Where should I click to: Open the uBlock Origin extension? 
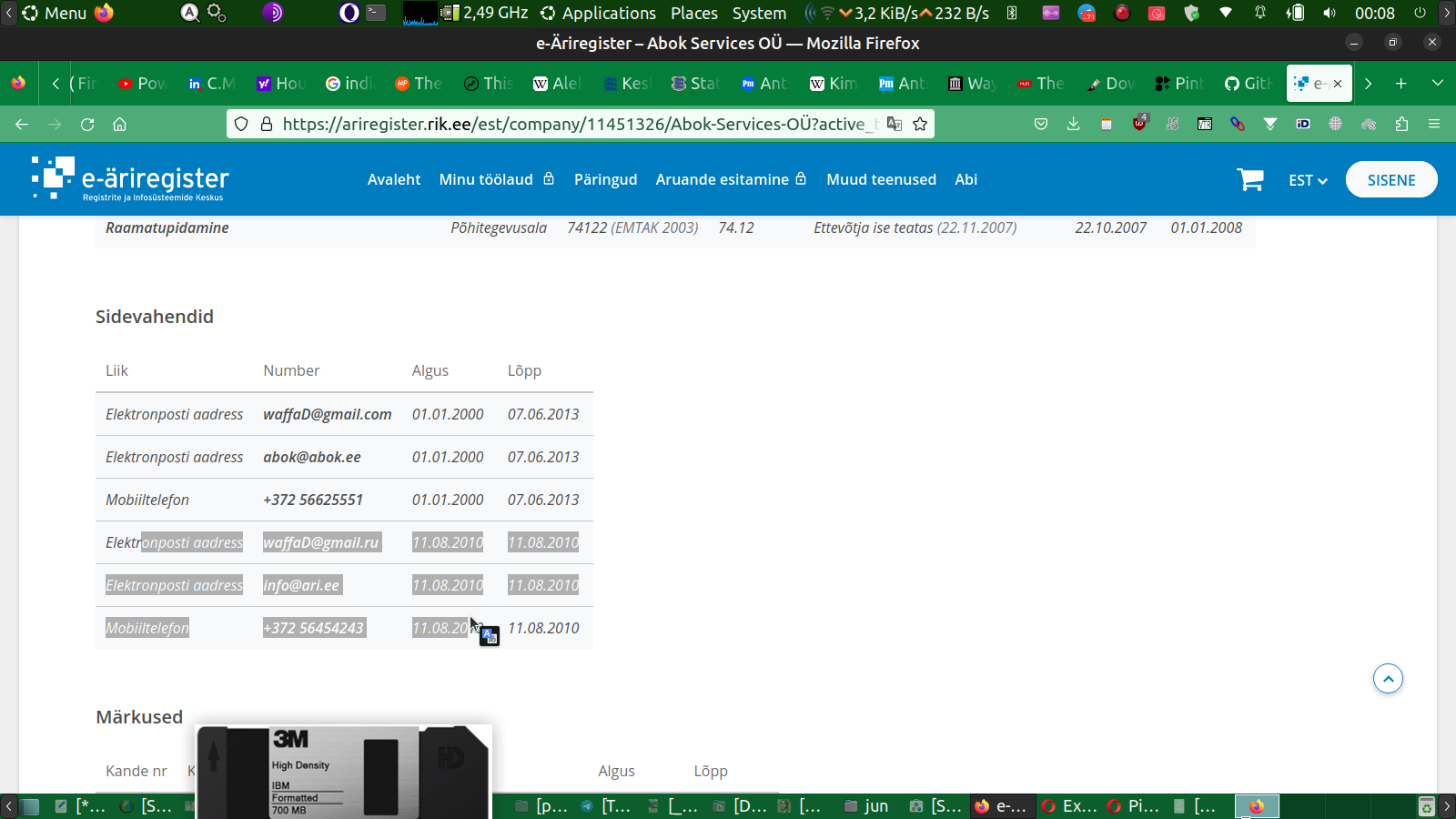1139,123
